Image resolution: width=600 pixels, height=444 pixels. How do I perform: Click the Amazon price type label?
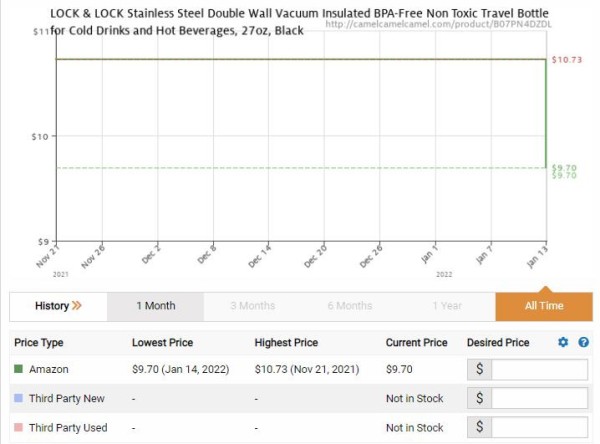tap(49, 369)
